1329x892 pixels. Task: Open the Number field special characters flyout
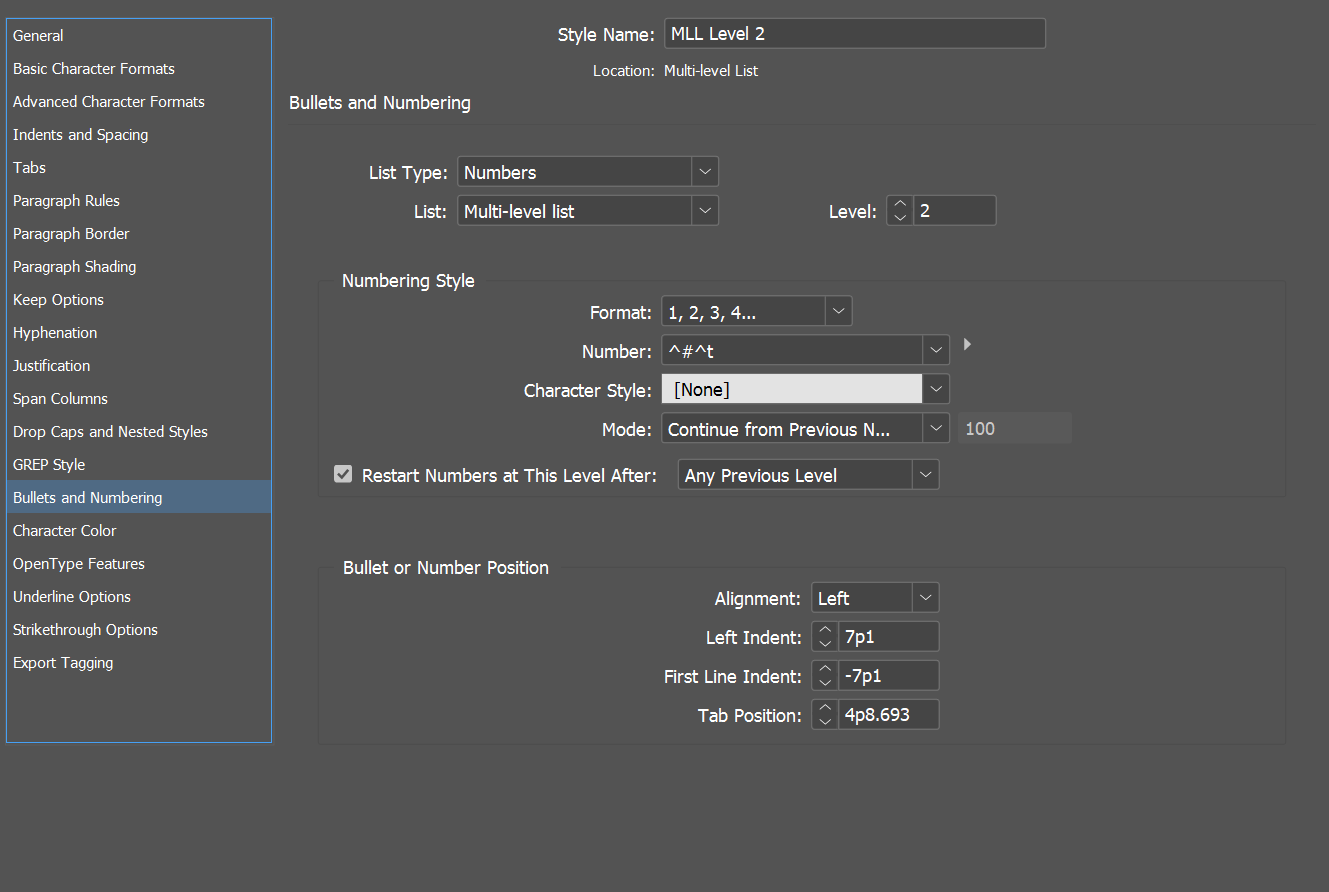tap(966, 343)
